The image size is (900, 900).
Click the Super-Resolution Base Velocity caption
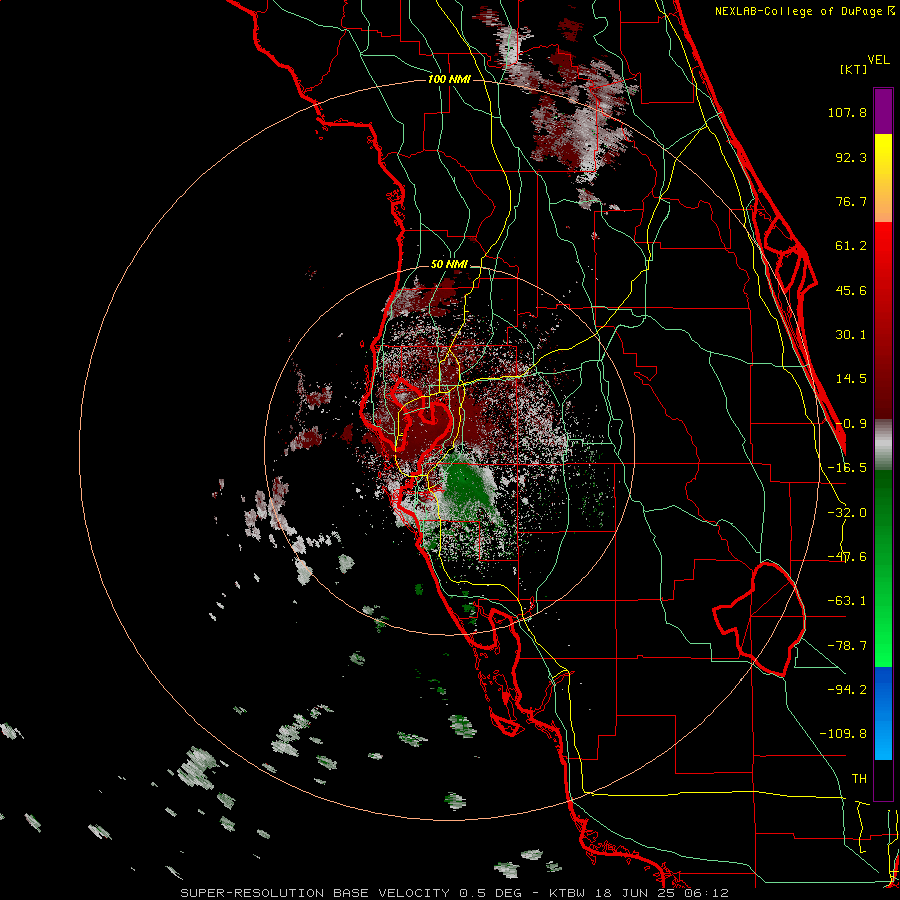454,893
